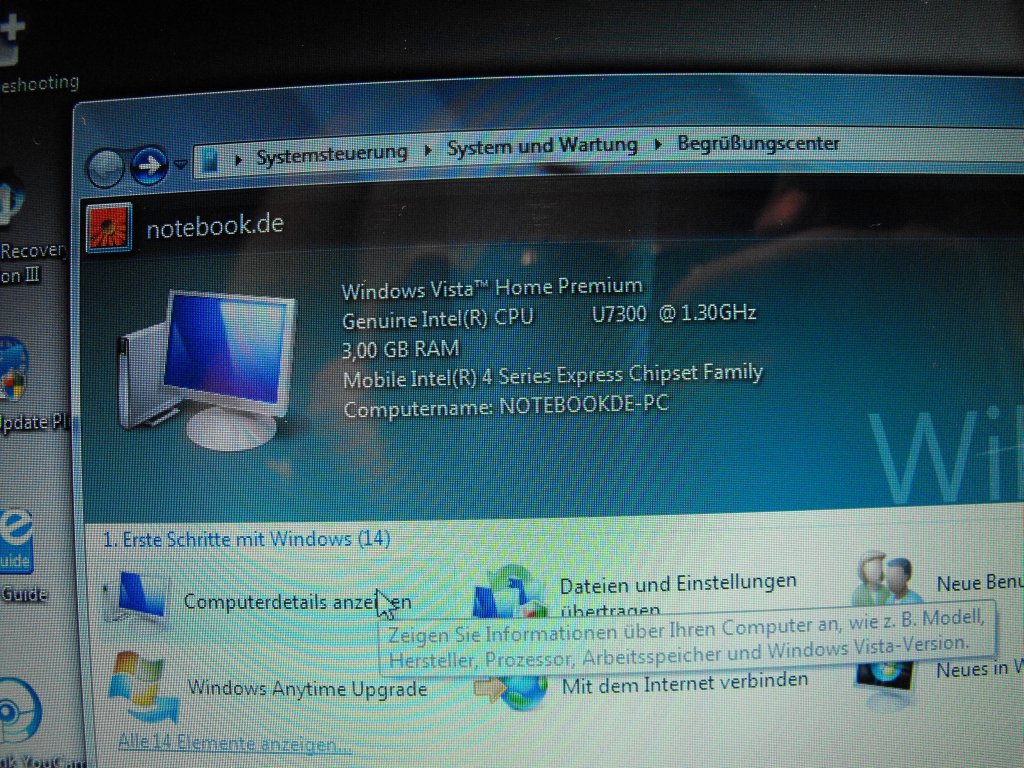Screen dimensions: 1024x768
Task: Click Computername: NOTEBOOKDE-PC text
Action: 505,406
